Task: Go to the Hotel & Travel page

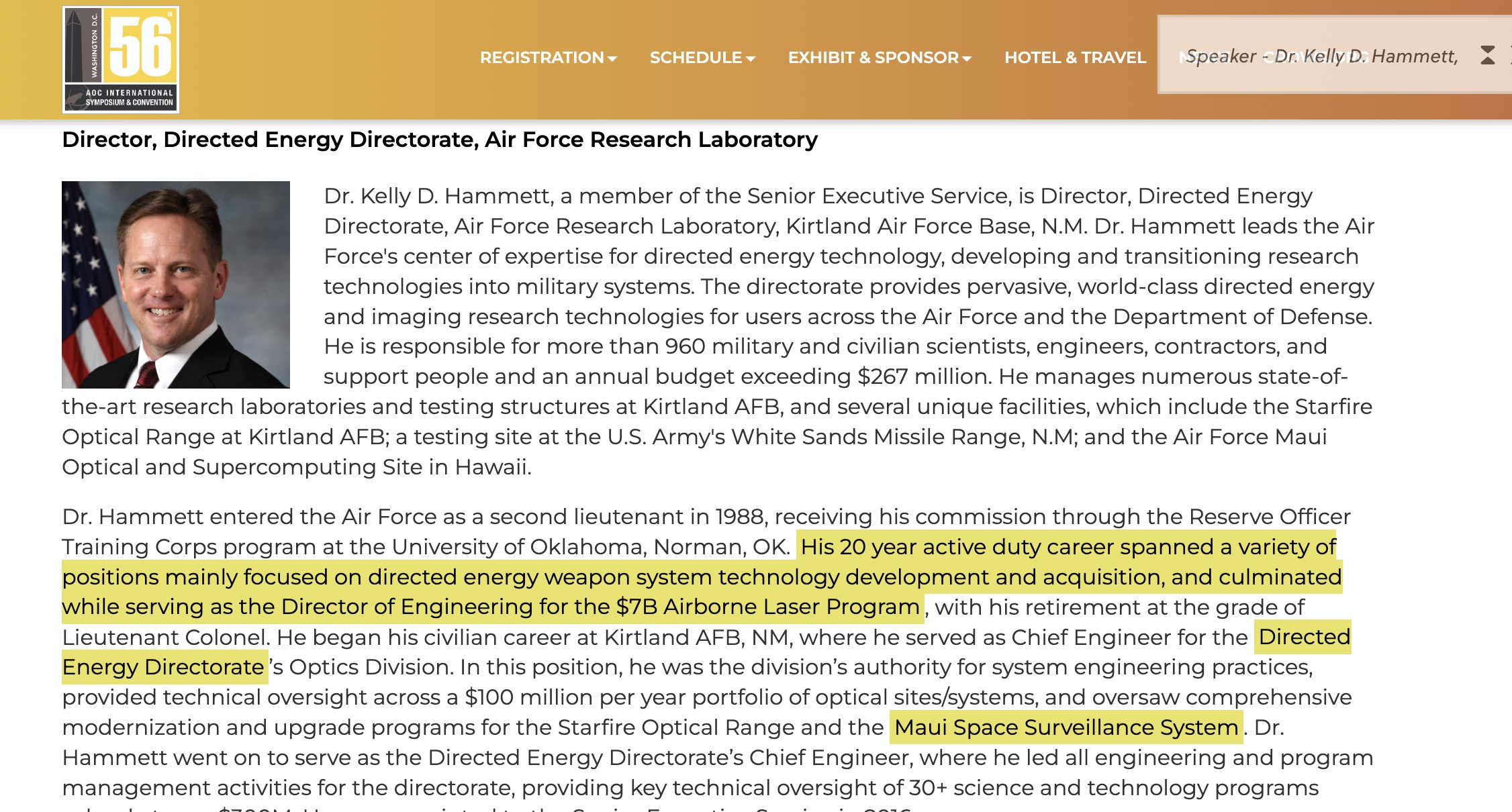Action: (1075, 58)
